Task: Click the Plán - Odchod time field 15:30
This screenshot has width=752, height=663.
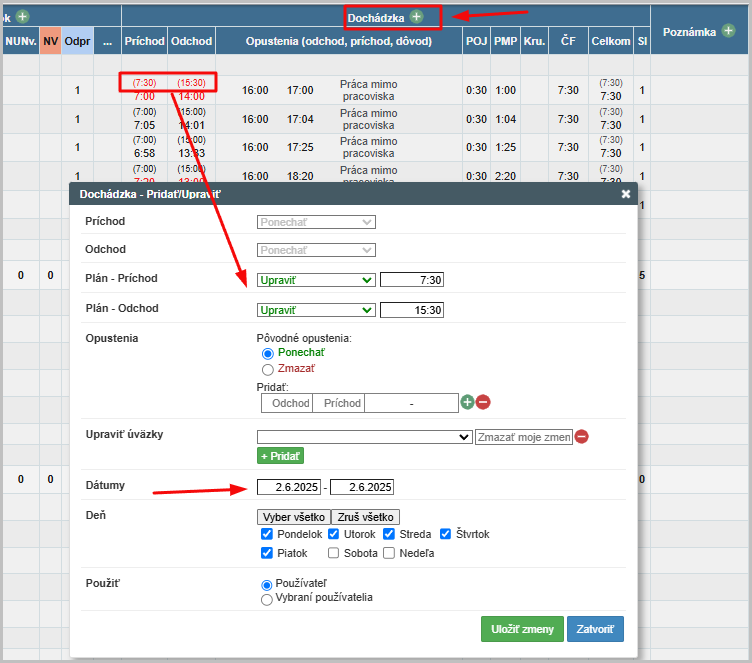Action: [412, 310]
